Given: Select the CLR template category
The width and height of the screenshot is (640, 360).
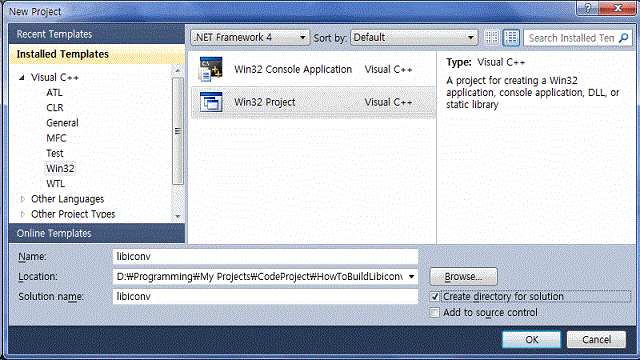Looking at the screenshot, I should click(x=55, y=108).
